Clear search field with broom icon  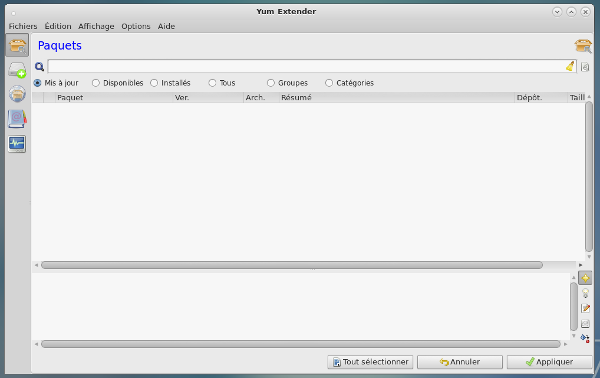(570, 66)
